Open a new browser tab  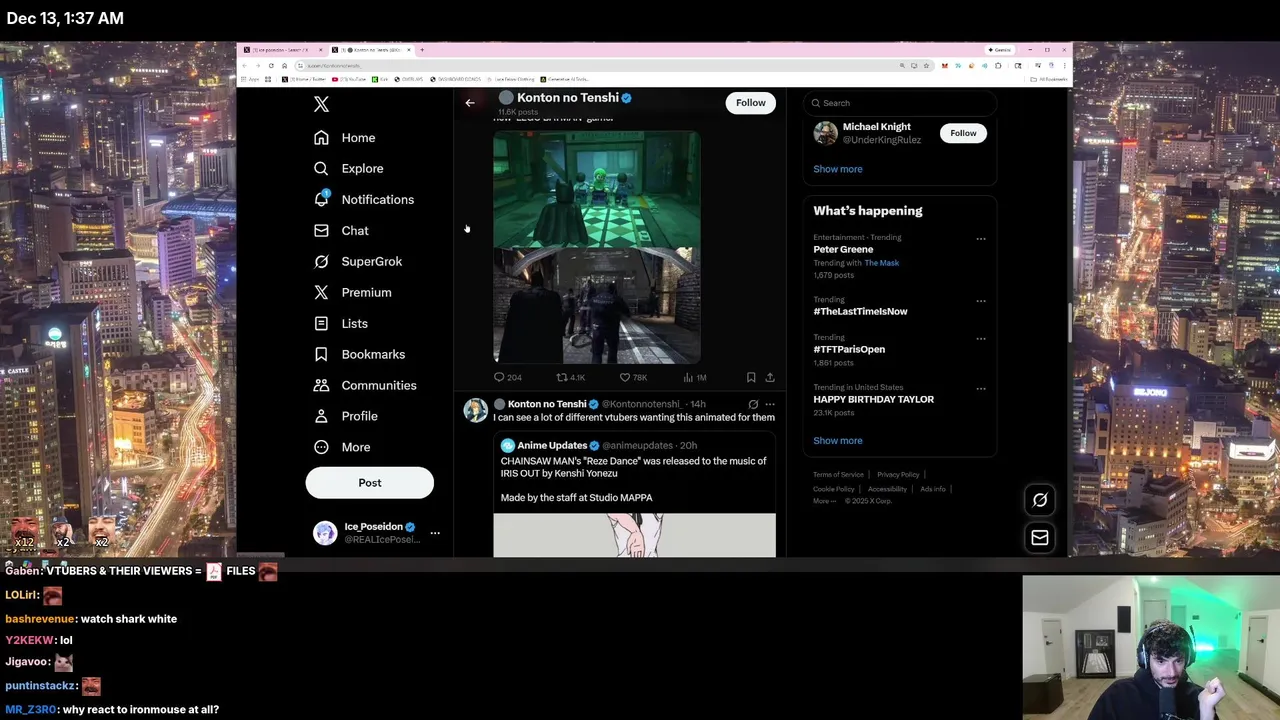click(x=422, y=50)
